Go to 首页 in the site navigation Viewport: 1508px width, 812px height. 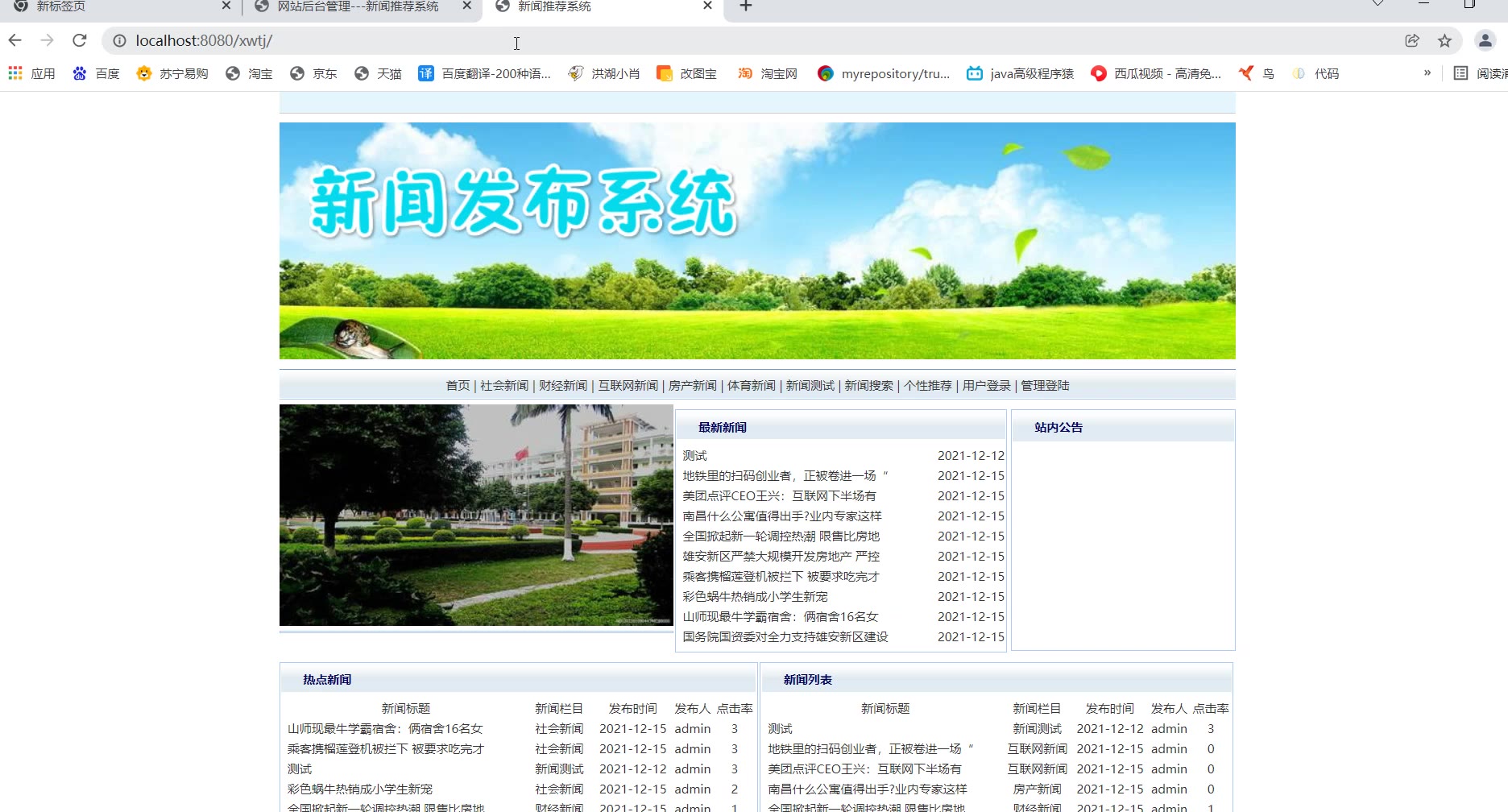(458, 386)
